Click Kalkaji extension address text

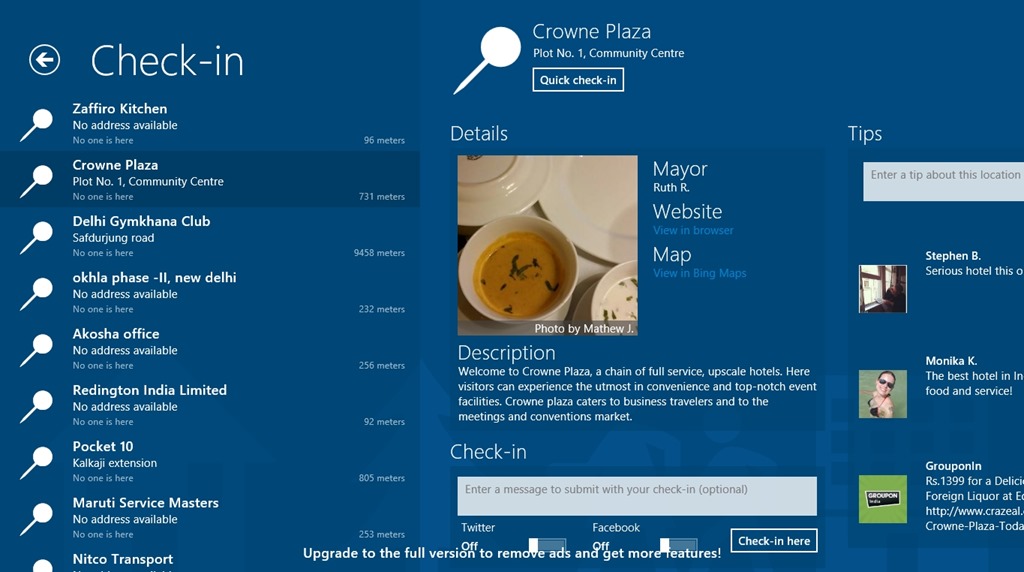(115, 463)
